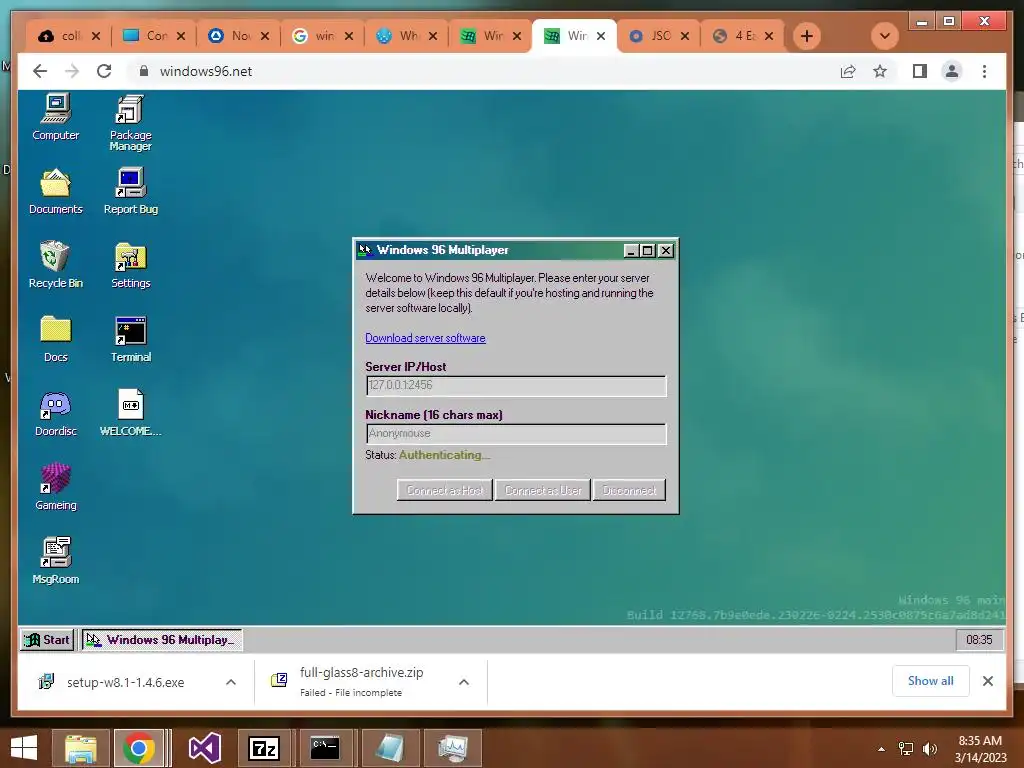
Task: Open Visual Studio from taskbar
Action: (x=205, y=748)
